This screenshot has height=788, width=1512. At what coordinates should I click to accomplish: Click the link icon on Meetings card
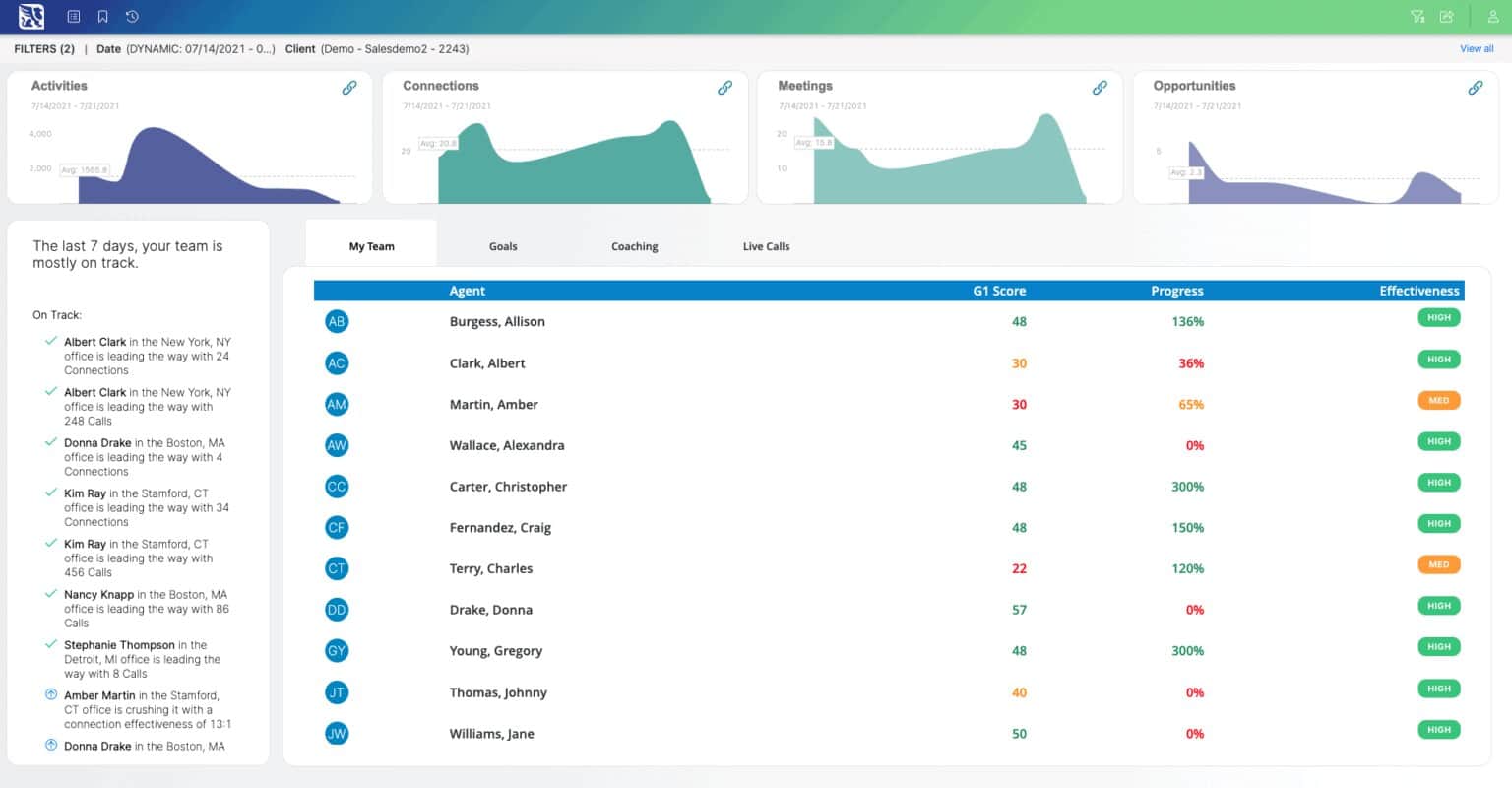1100,88
